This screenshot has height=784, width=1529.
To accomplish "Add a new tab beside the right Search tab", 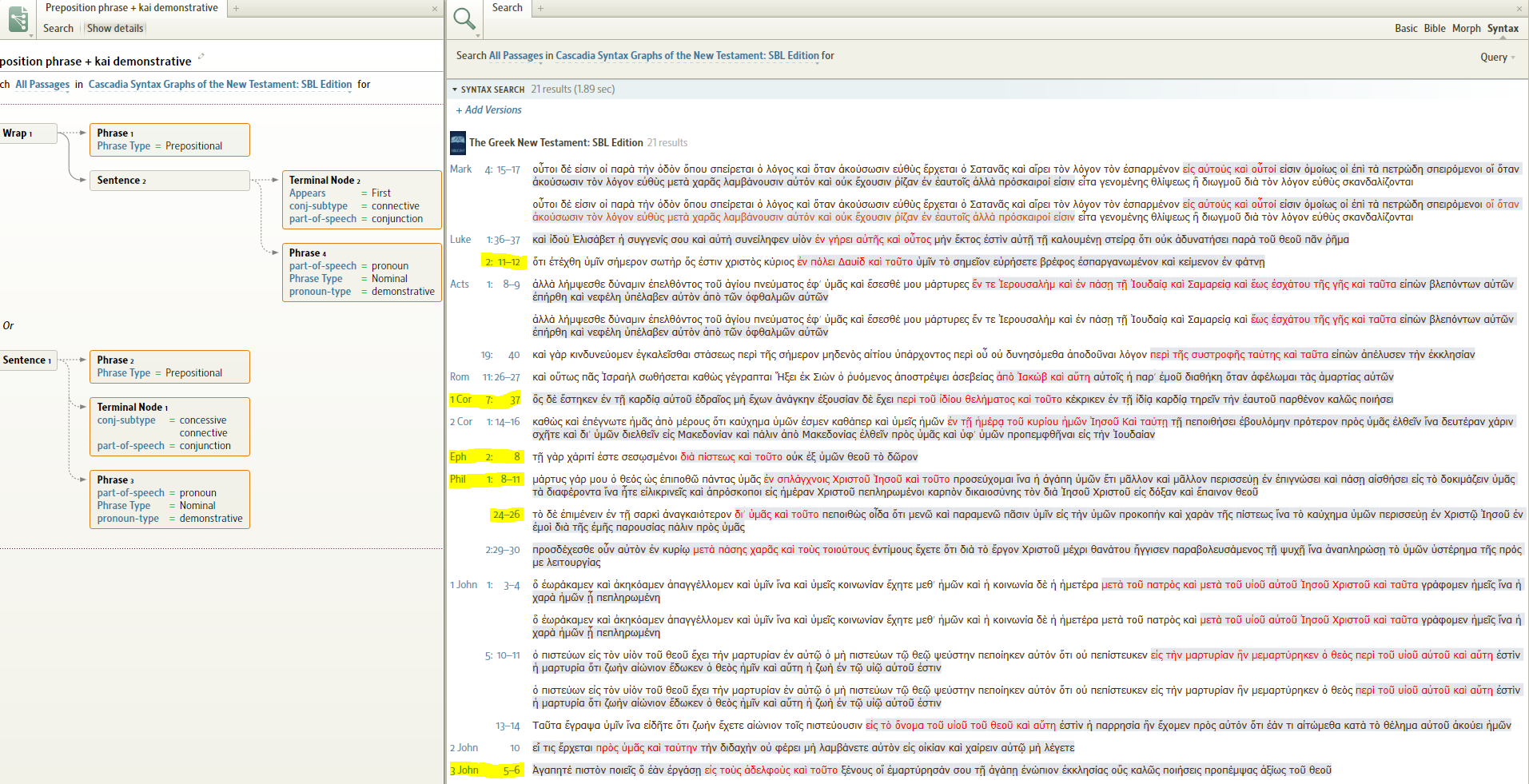I will click(x=540, y=8).
